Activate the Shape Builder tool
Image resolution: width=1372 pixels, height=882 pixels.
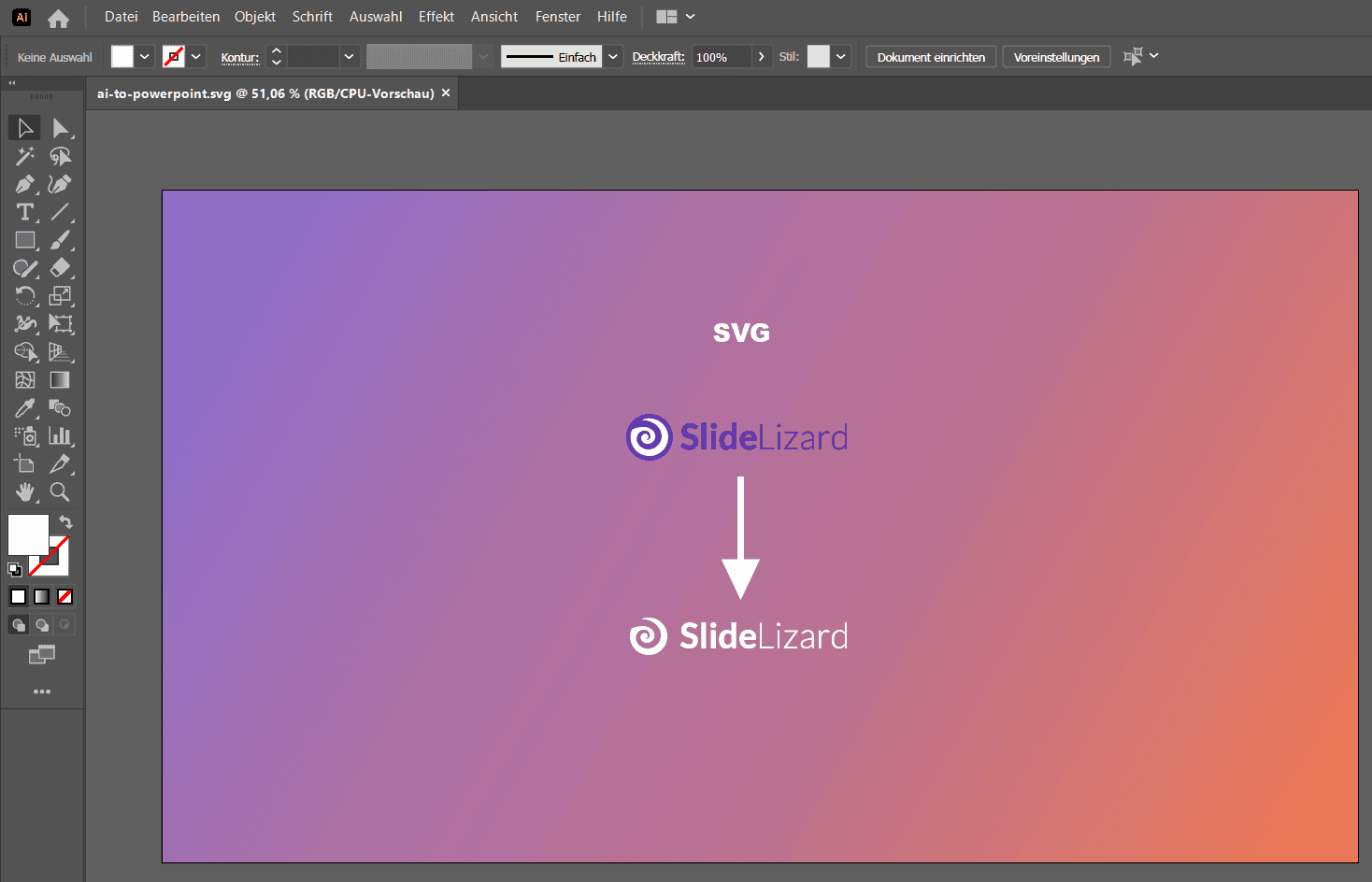24,352
